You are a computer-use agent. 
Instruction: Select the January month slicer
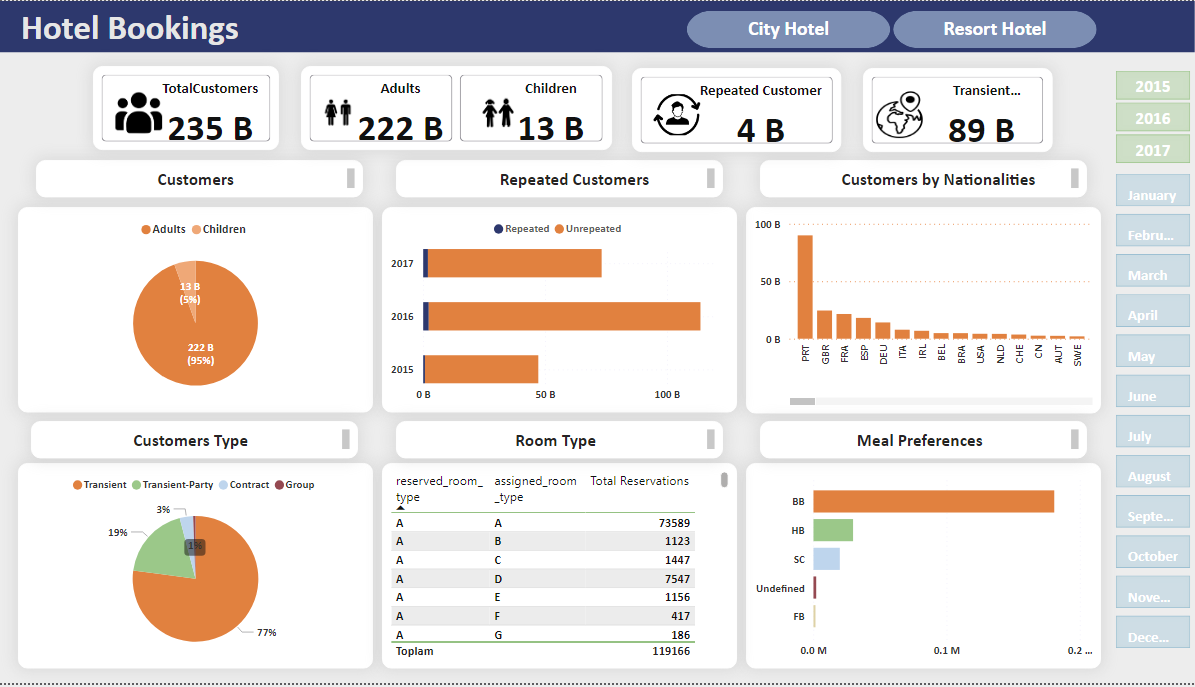click(x=1152, y=191)
